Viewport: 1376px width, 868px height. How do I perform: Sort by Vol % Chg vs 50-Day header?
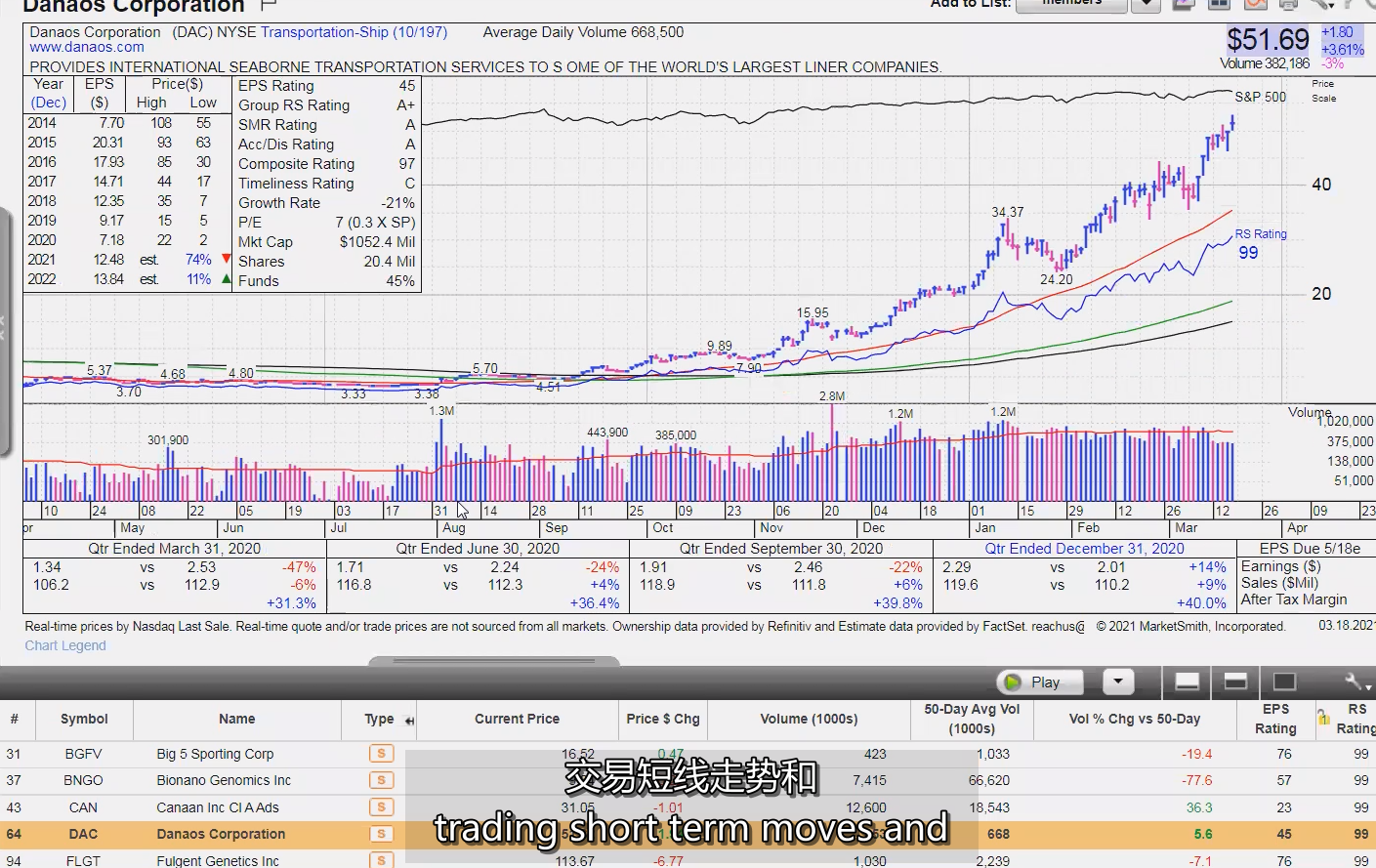coord(1134,719)
